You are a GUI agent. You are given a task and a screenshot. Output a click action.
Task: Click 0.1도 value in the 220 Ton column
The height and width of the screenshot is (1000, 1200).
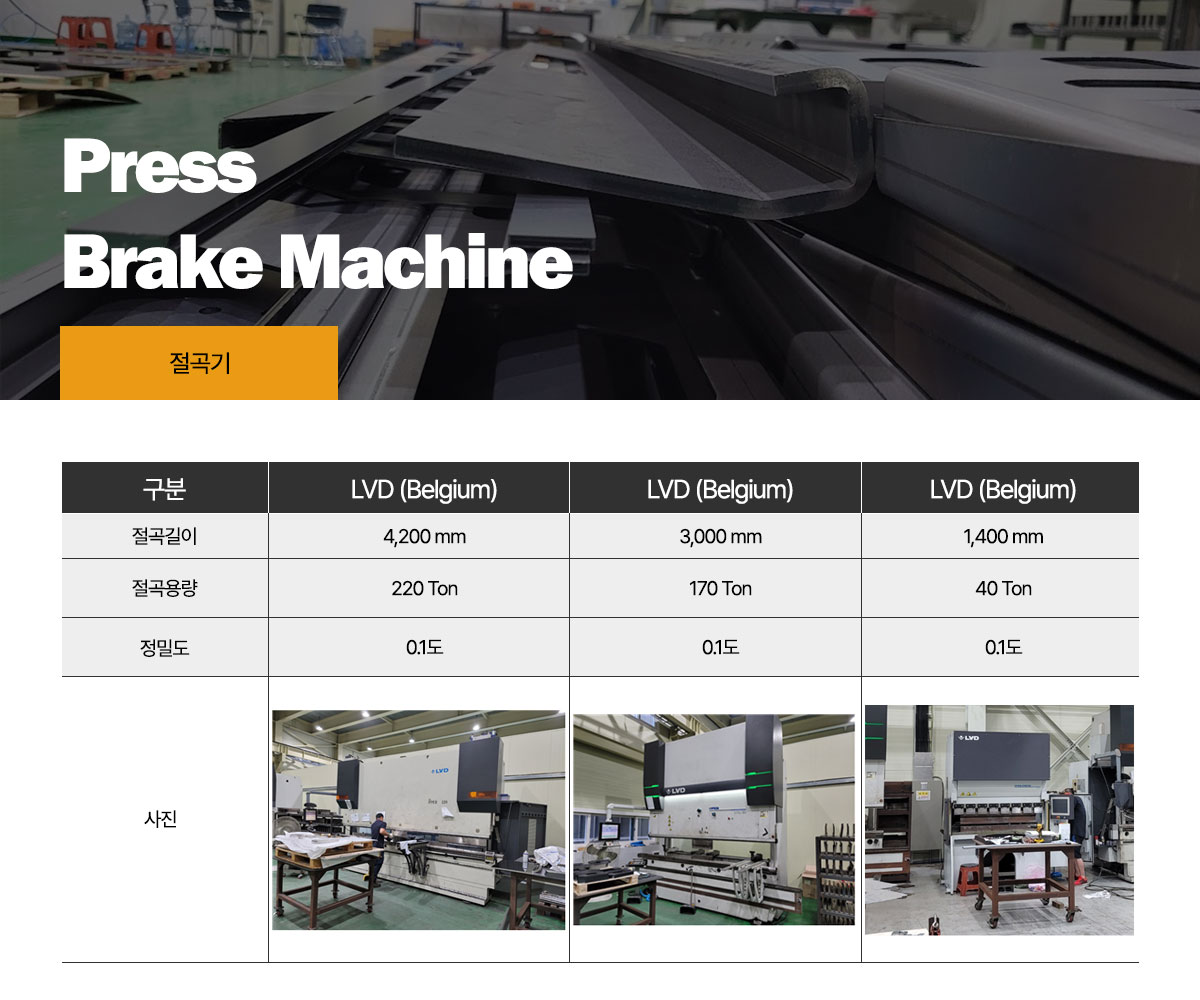click(424, 647)
